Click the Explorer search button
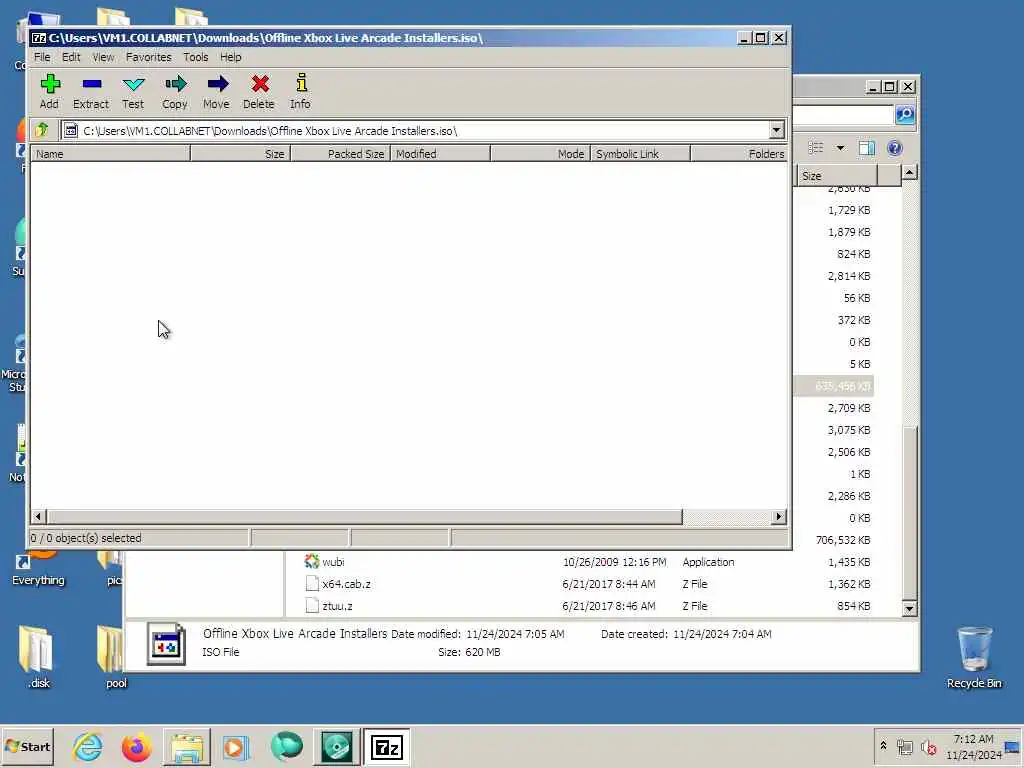The image size is (1024, 768). (904, 114)
